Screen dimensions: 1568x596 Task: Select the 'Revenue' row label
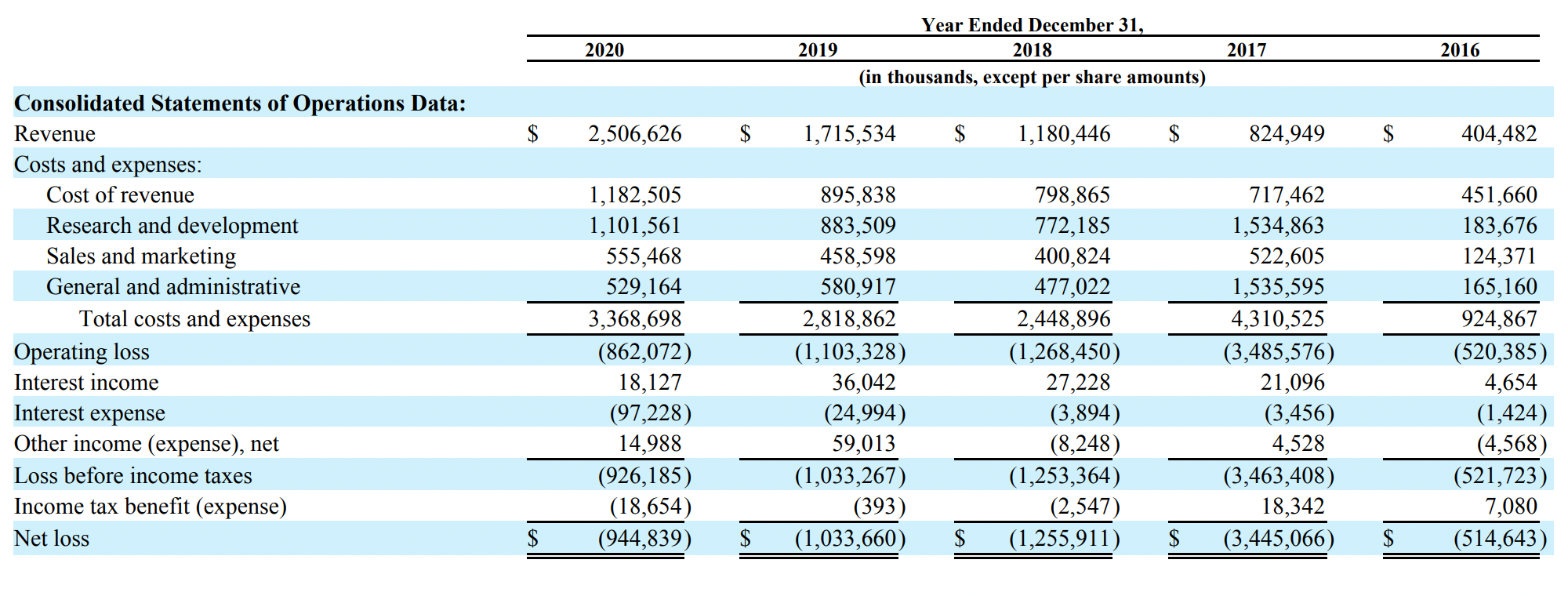tap(55, 134)
